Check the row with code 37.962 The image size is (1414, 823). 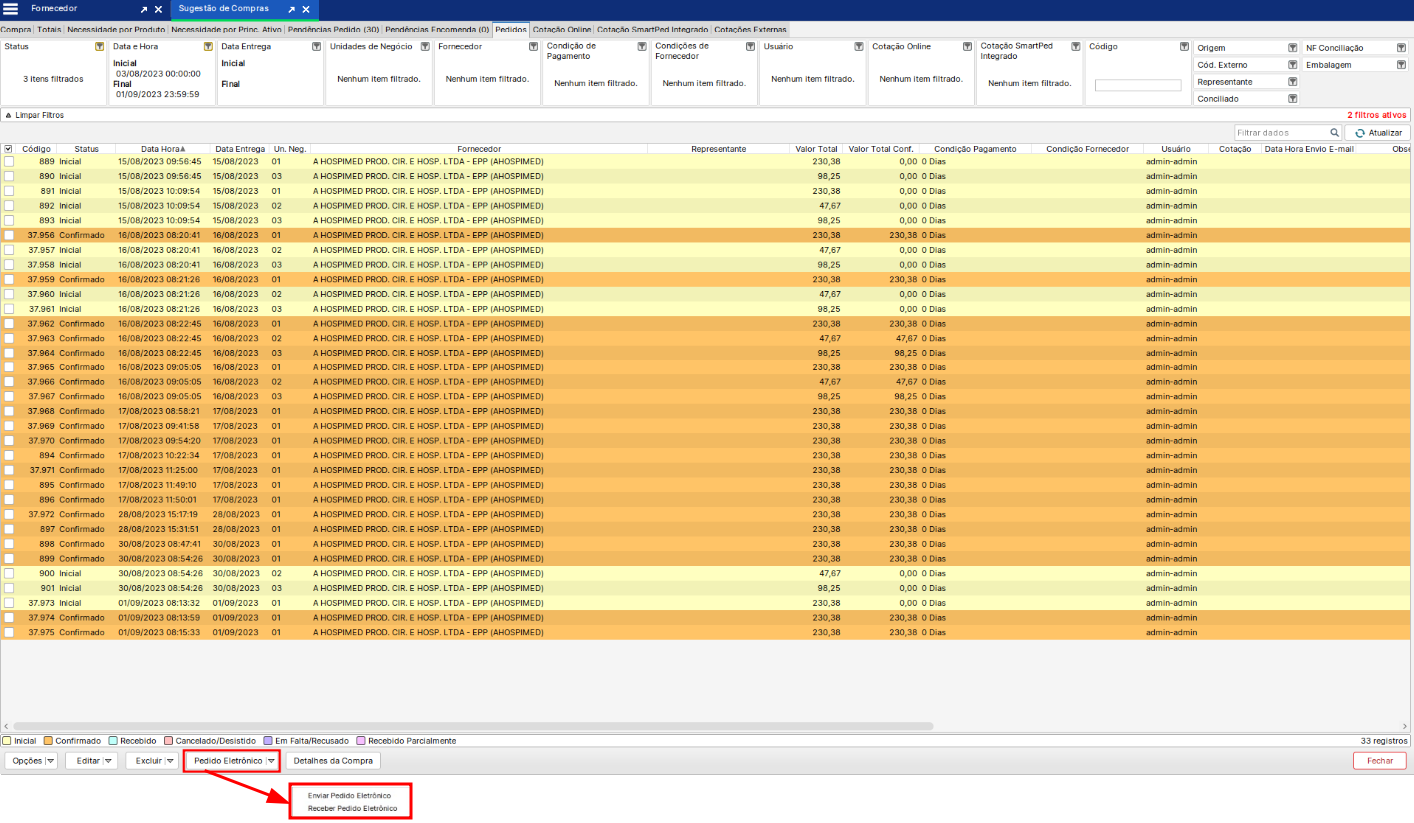coord(9,323)
